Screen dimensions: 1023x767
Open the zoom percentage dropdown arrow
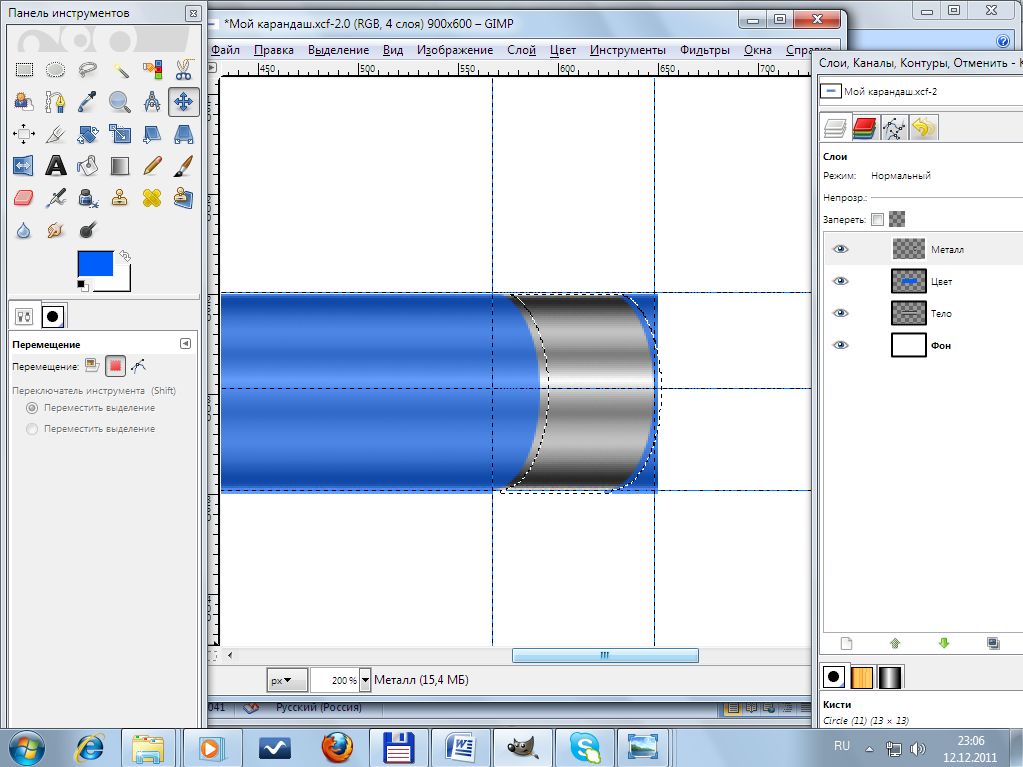(365, 680)
